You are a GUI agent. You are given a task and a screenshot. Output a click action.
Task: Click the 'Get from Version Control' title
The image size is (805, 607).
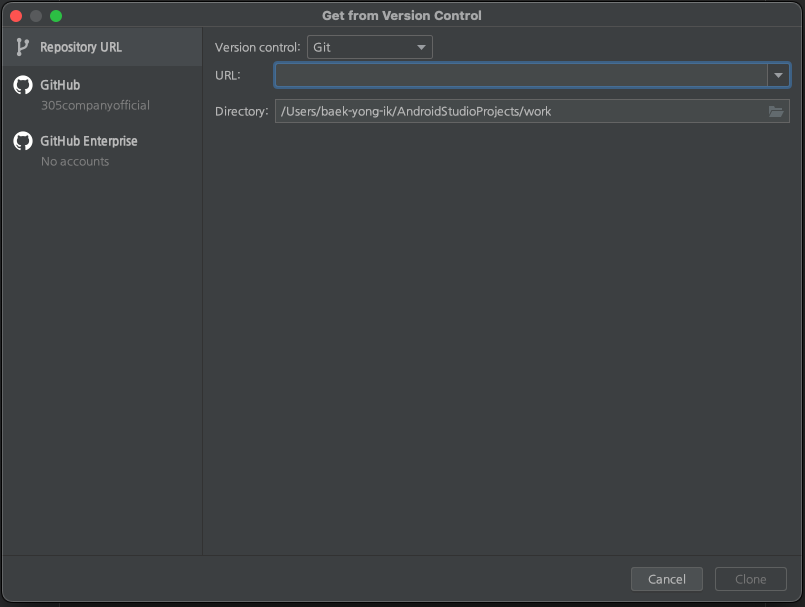coord(402,16)
